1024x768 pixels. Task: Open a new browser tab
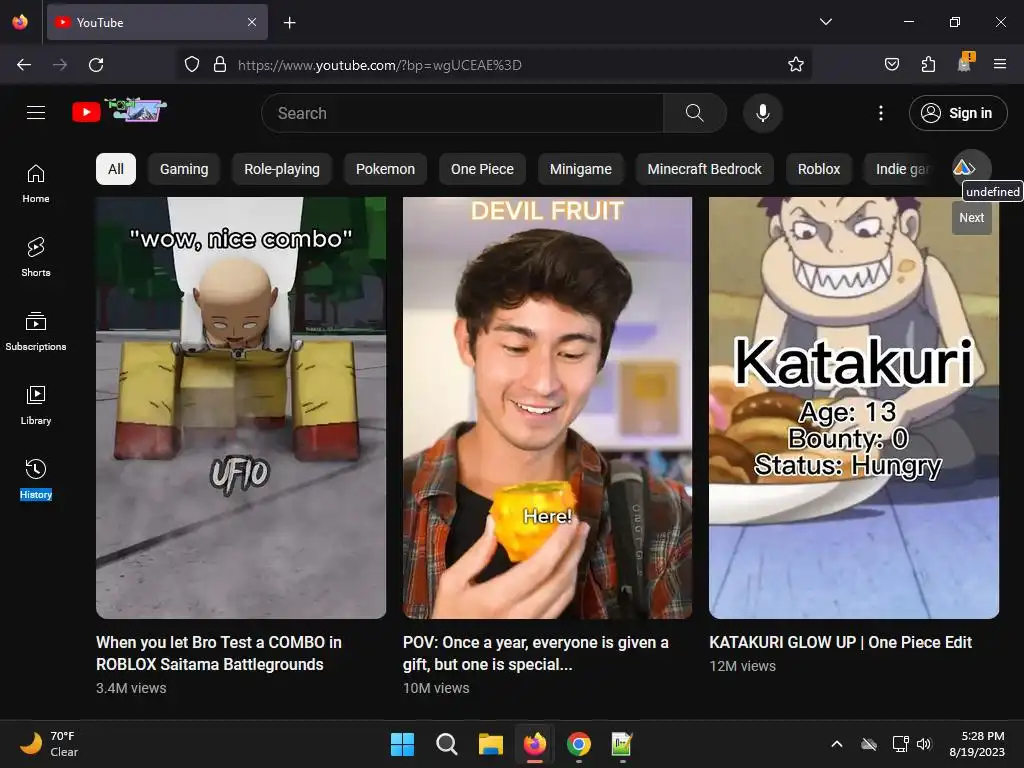[x=289, y=23]
